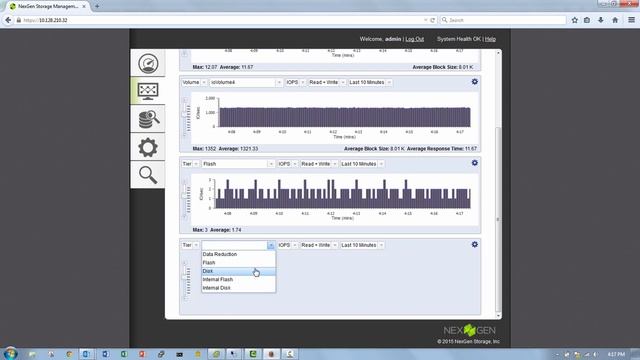This screenshot has height=360, width=640.
Task: Choose Disk from the open tier list
Action: pyautogui.click(x=238, y=271)
